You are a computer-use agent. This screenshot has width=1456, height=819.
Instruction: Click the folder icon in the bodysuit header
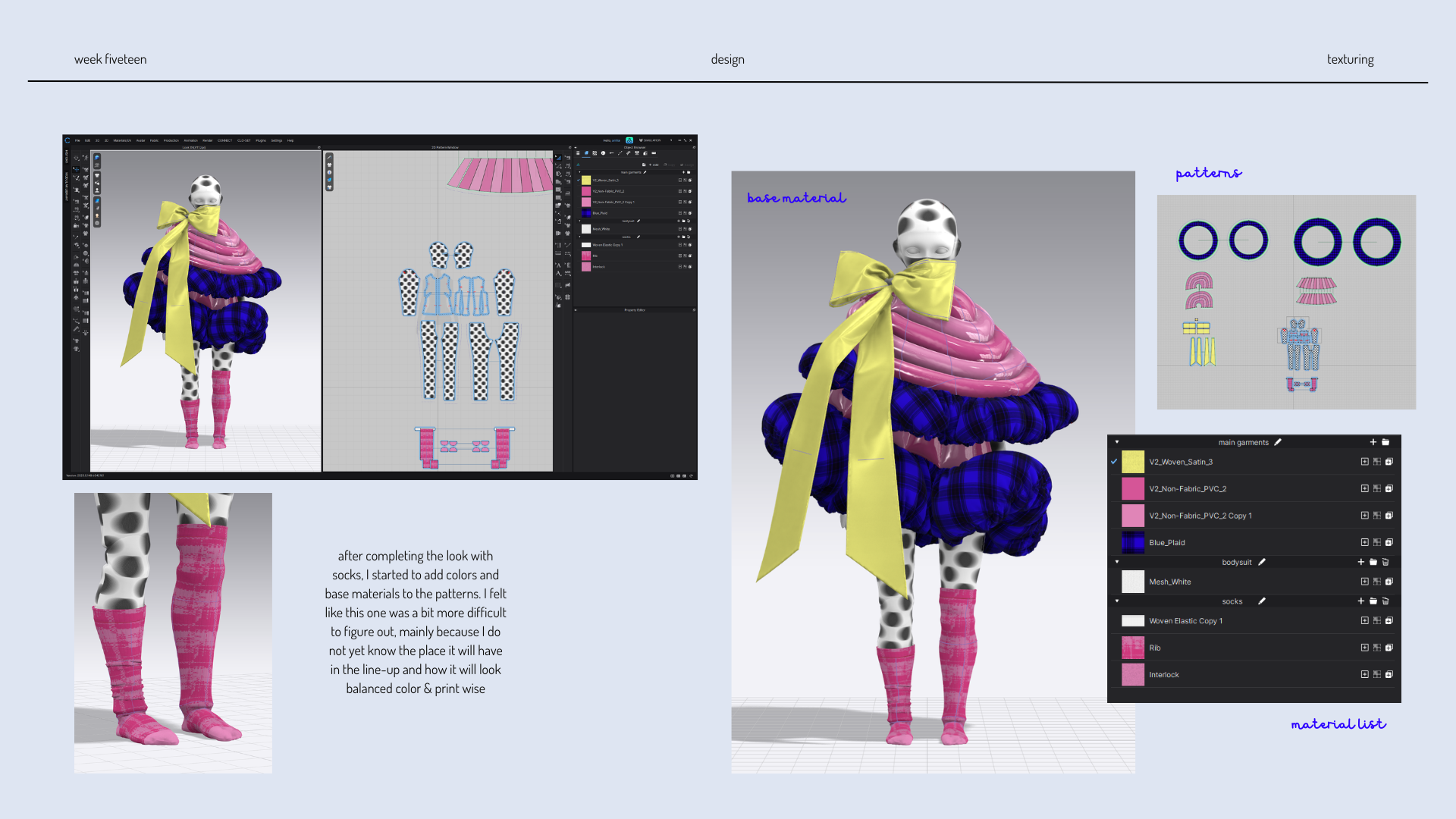[1373, 562]
